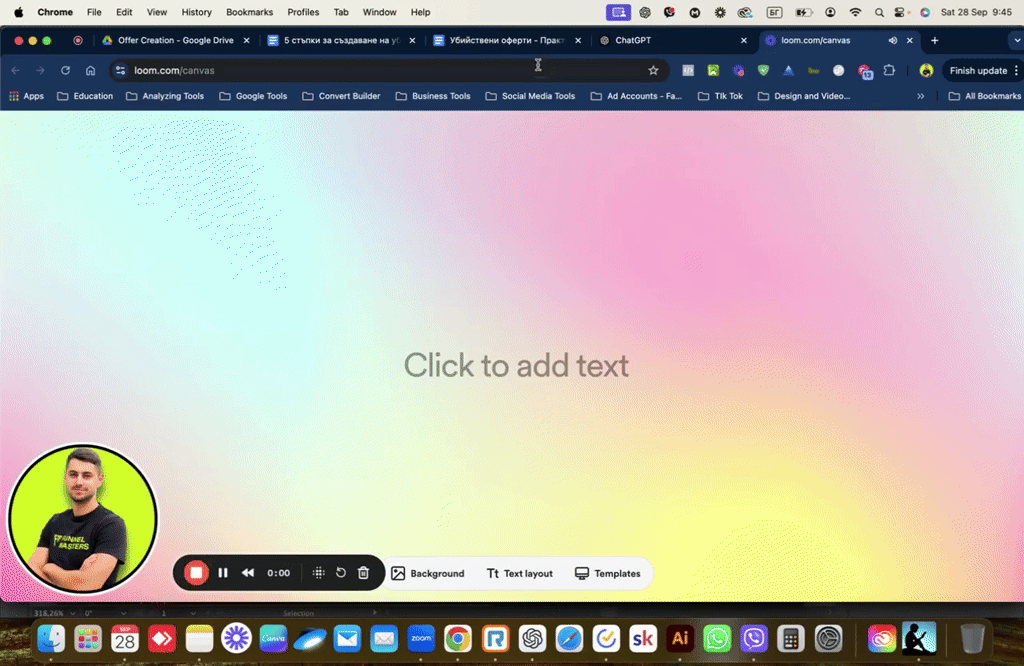The height and width of the screenshot is (666, 1024).
Task: Stop the Loom recording with red button
Action: coord(196,573)
